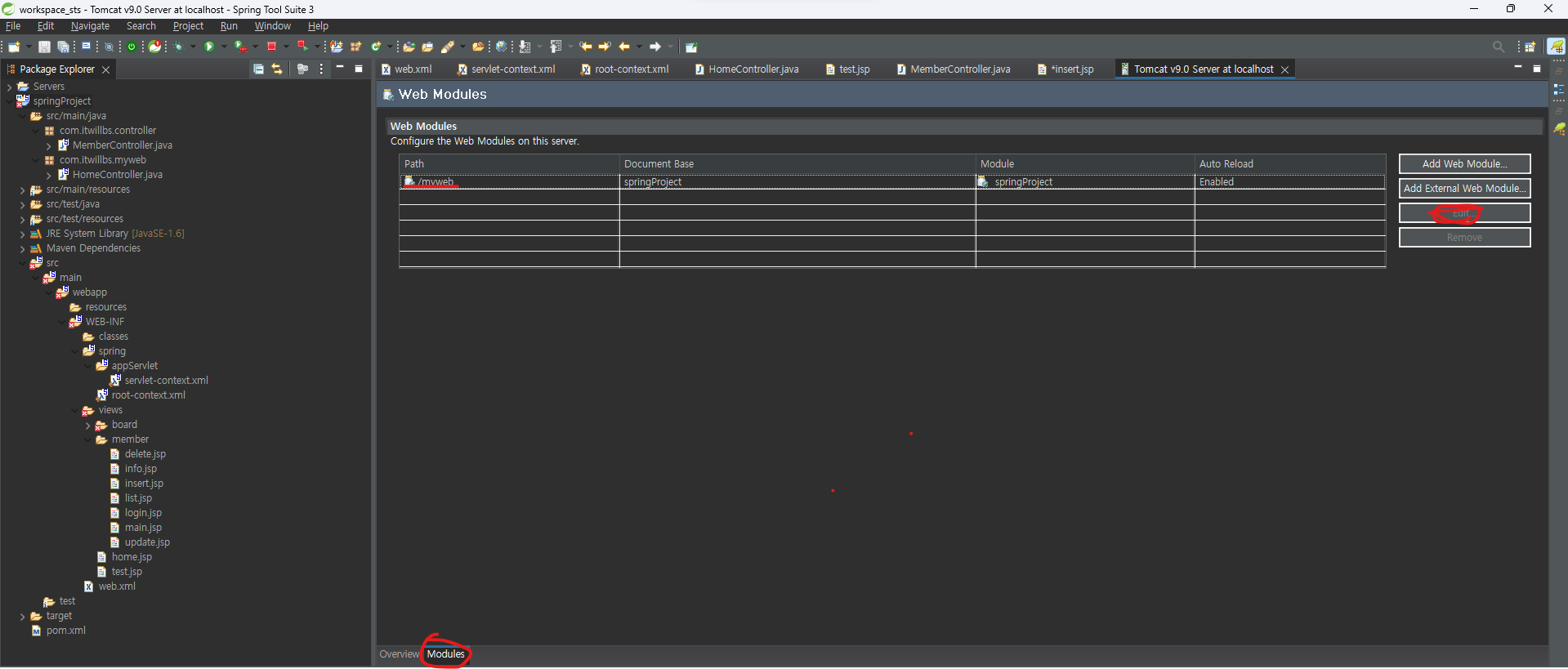Click the Auto Reload column header
This screenshot has height=669, width=1568.
tap(1290, 164)
